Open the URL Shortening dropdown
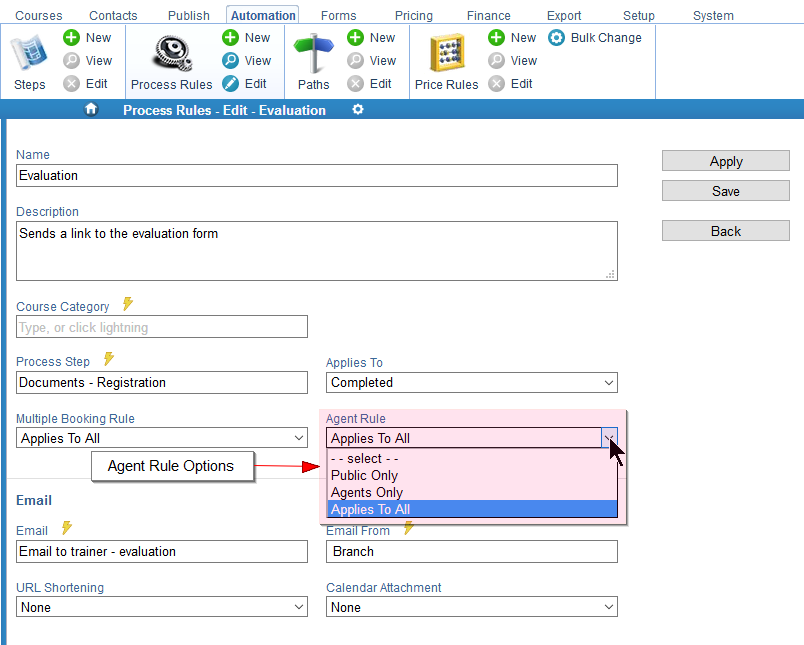 coord(162,607)
